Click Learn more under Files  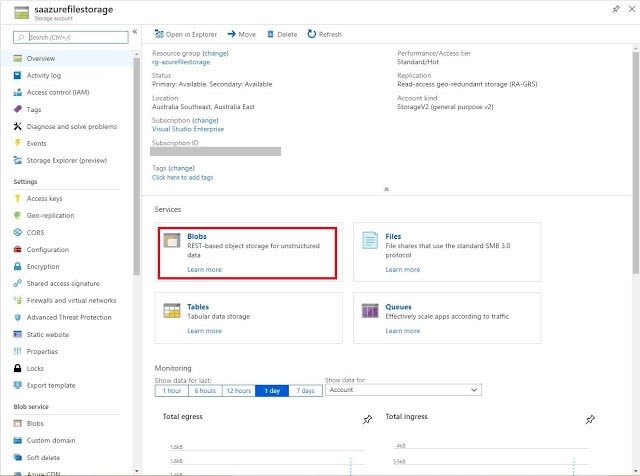(402, 269)
